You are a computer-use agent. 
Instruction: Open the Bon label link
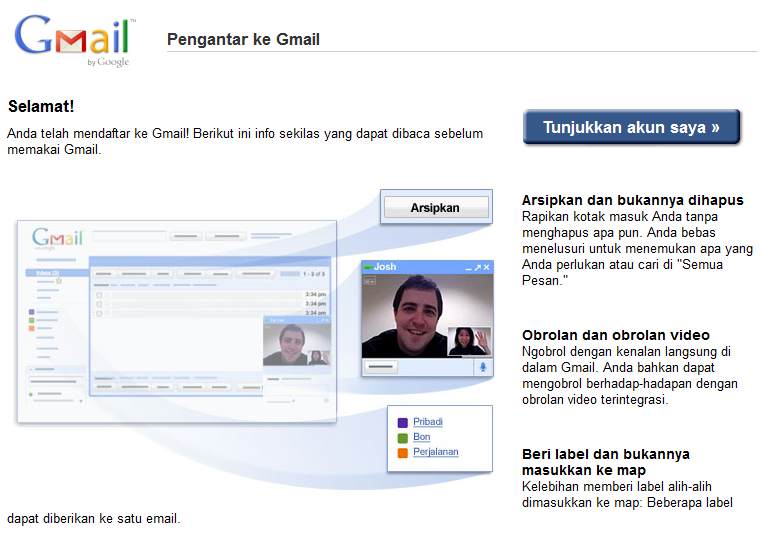click(421, 436)
